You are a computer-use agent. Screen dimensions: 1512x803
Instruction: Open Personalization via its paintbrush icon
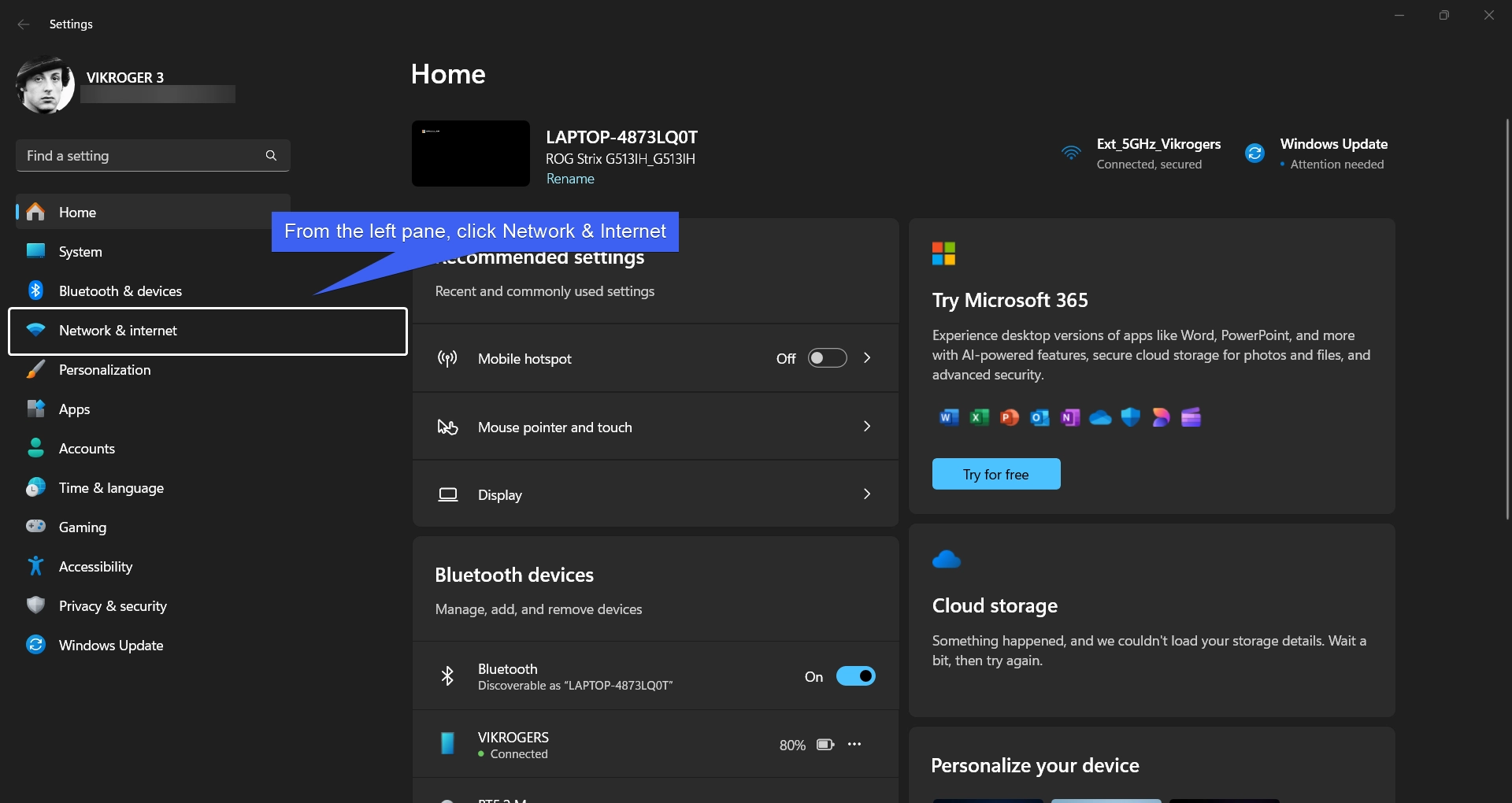coord(35,370)
